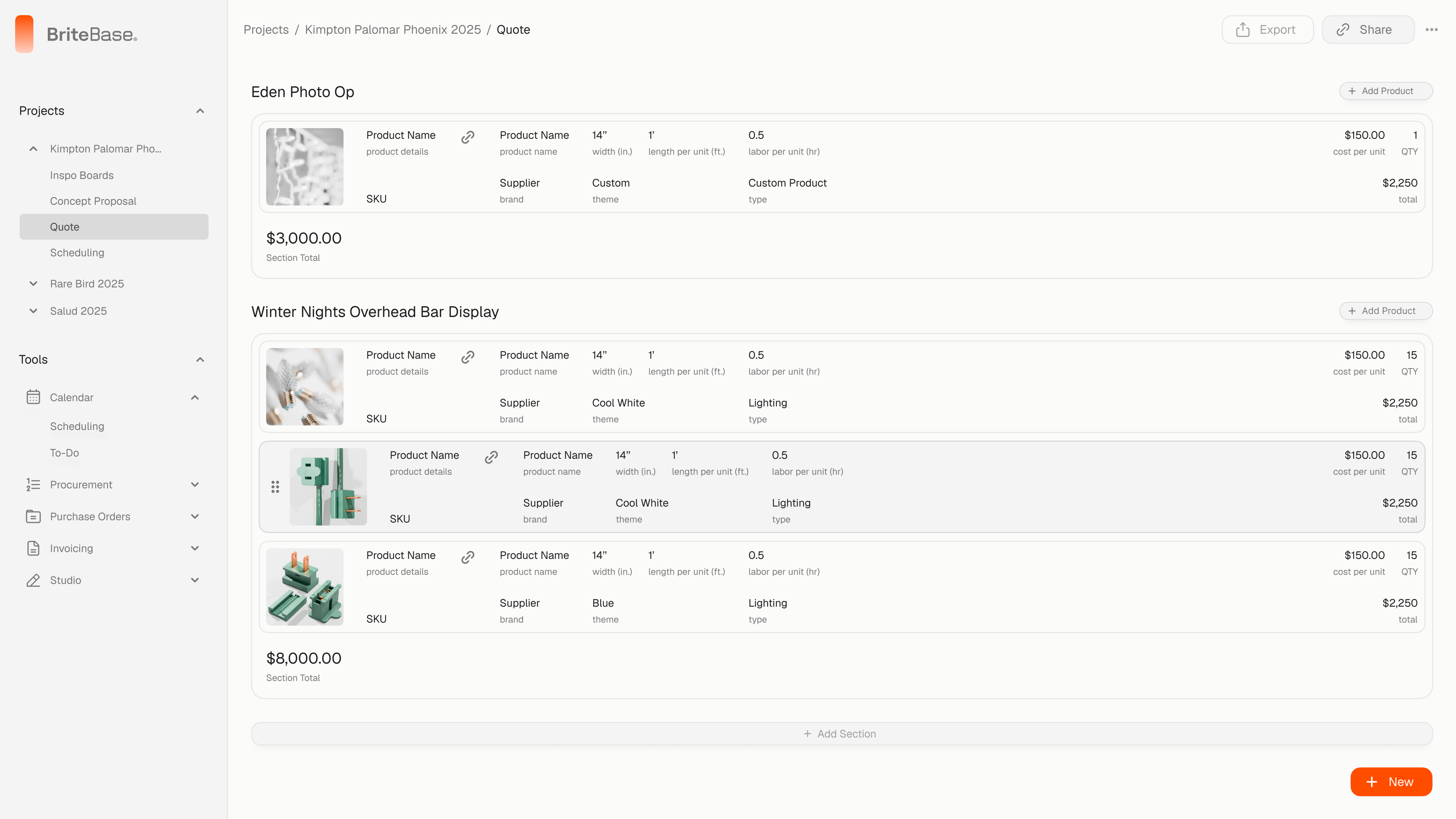Click the Procurement list icon
The image size is (1456, 819).
[x=33, y=485]
